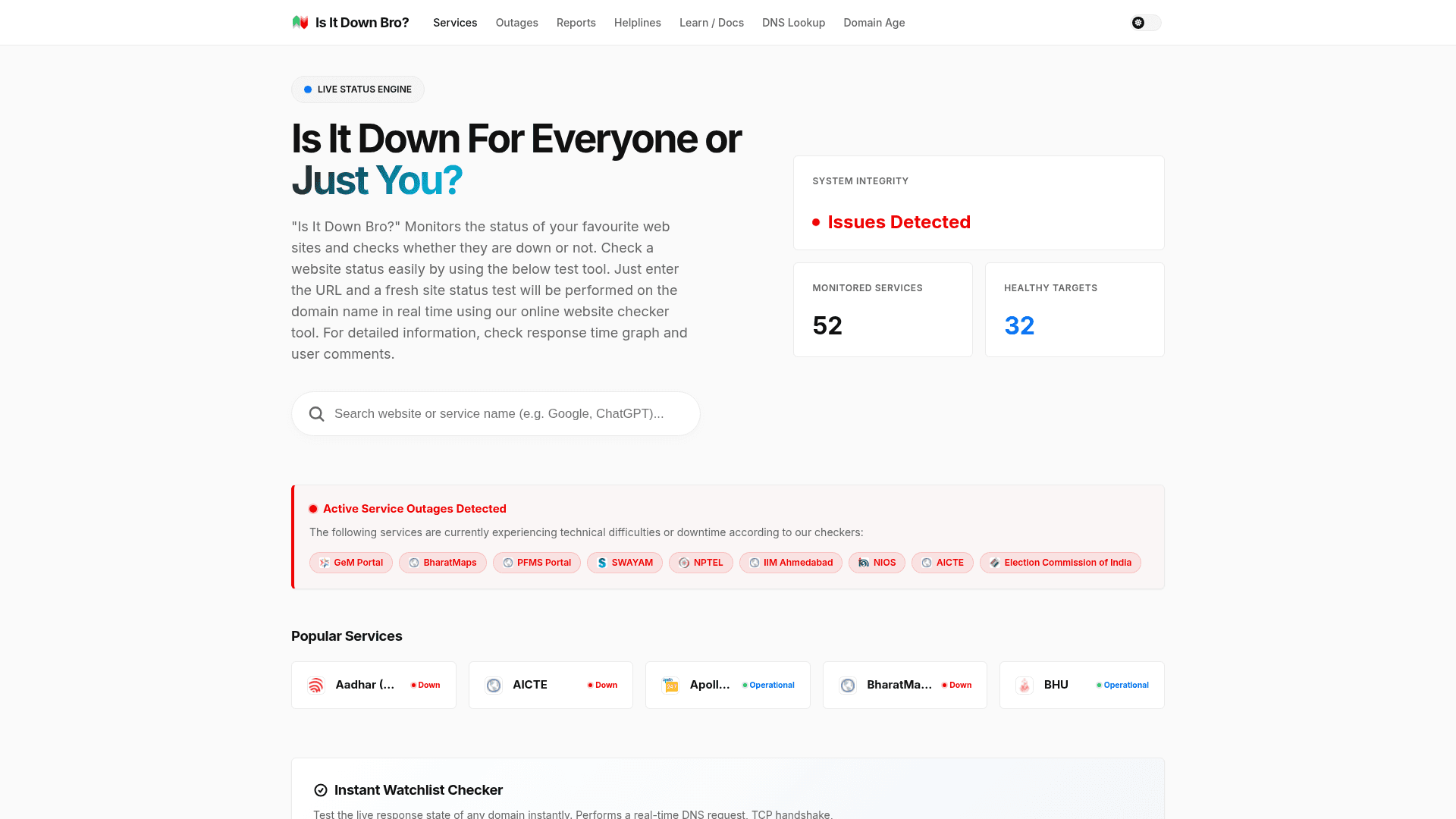Toggle the dark mode switch
This screenshot has width=1456, height=819.
coord(1146,23)
